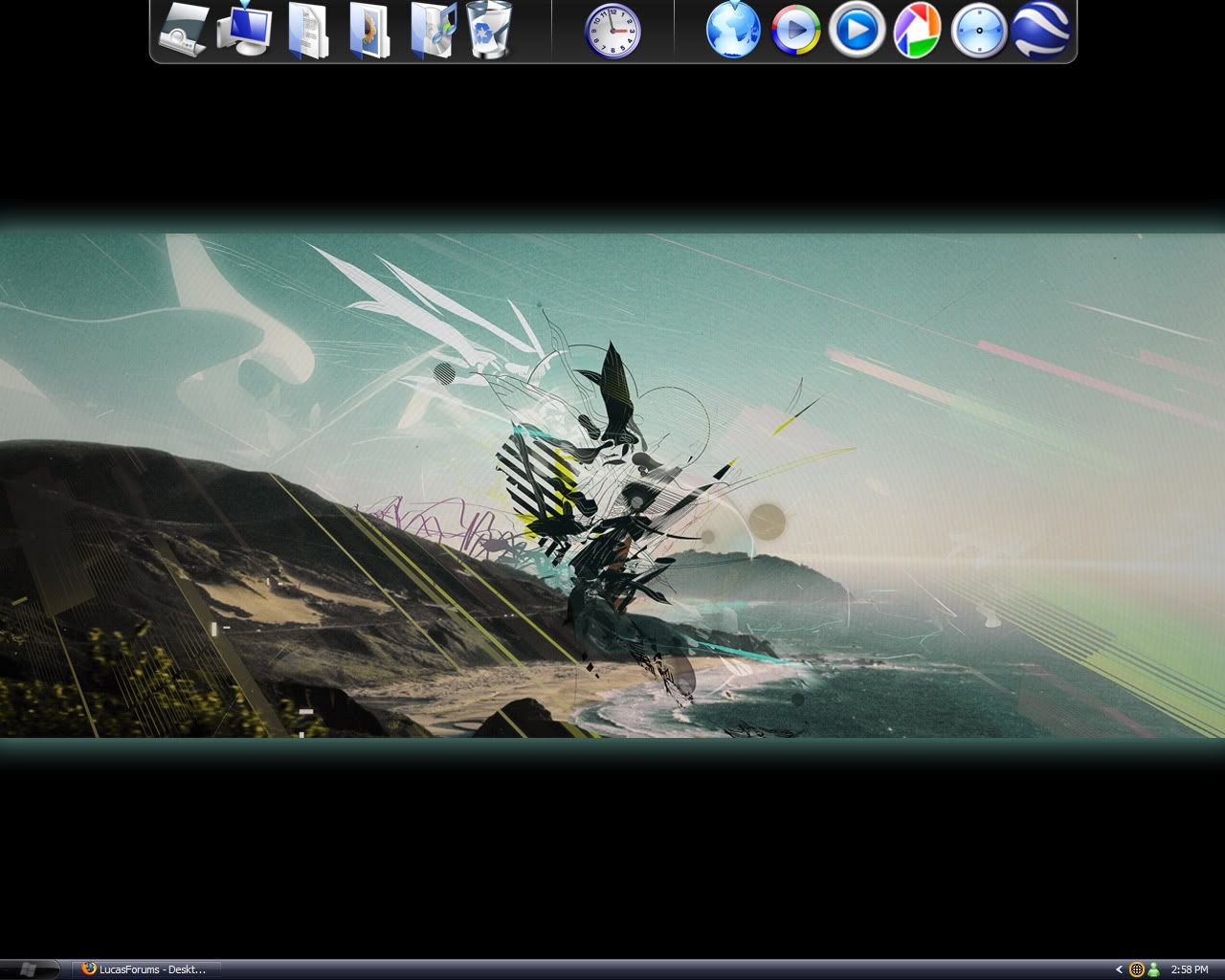Launch Windows Media Center style play icon
Image resolution: width=1225 pixels, height=980 pixels.
pos(795,31)
